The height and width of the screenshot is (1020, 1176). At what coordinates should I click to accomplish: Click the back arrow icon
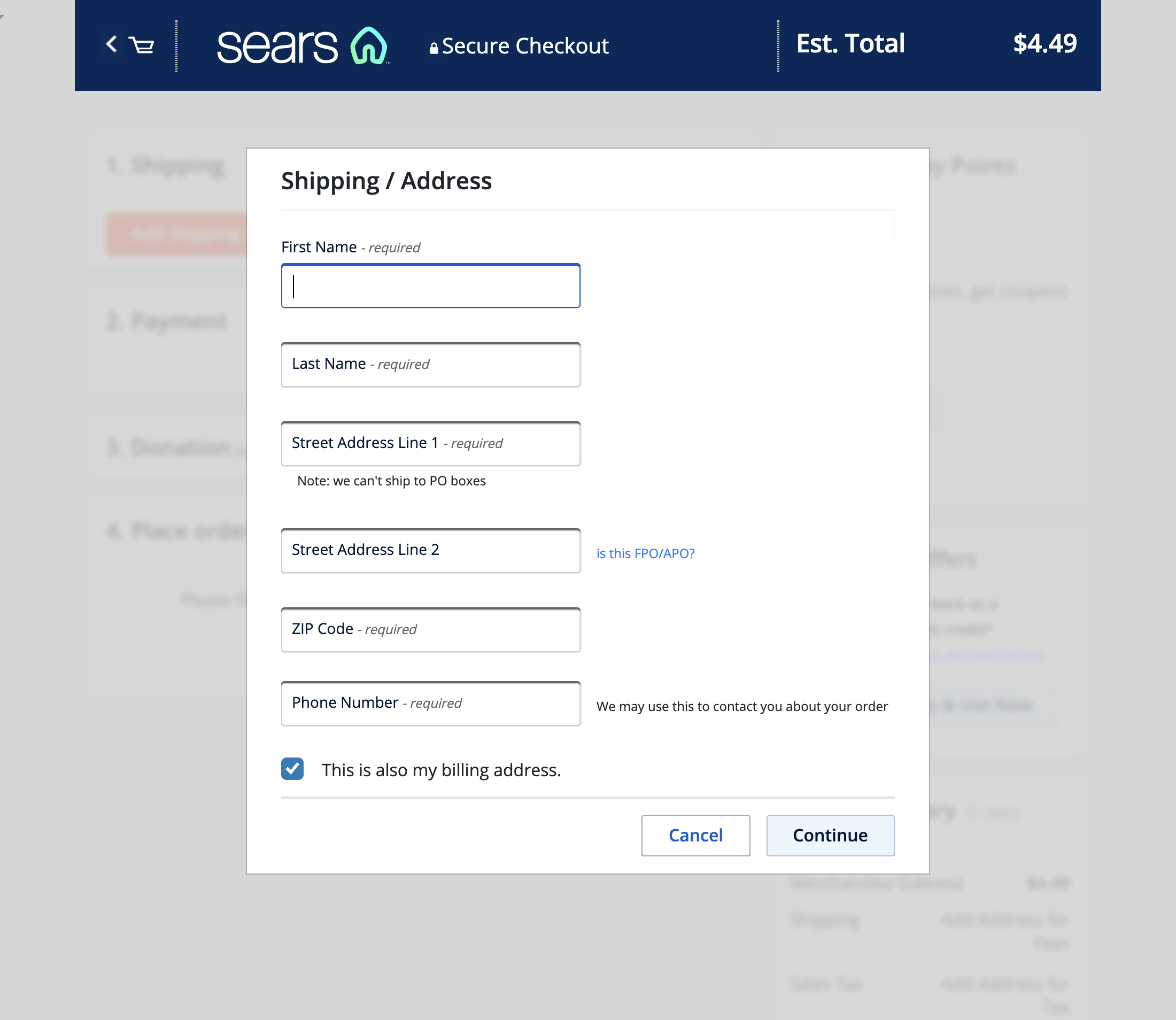click(112, 45)
